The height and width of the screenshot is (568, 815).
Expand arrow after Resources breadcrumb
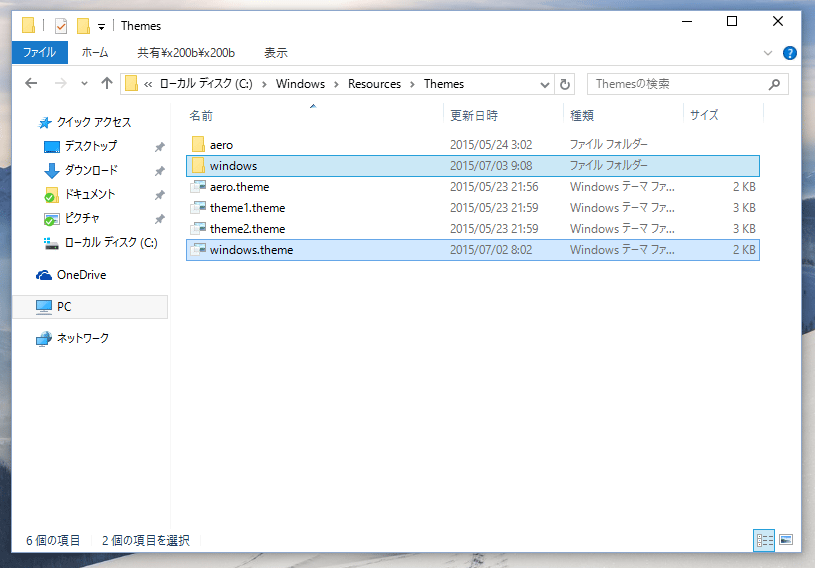click(412, 84)
